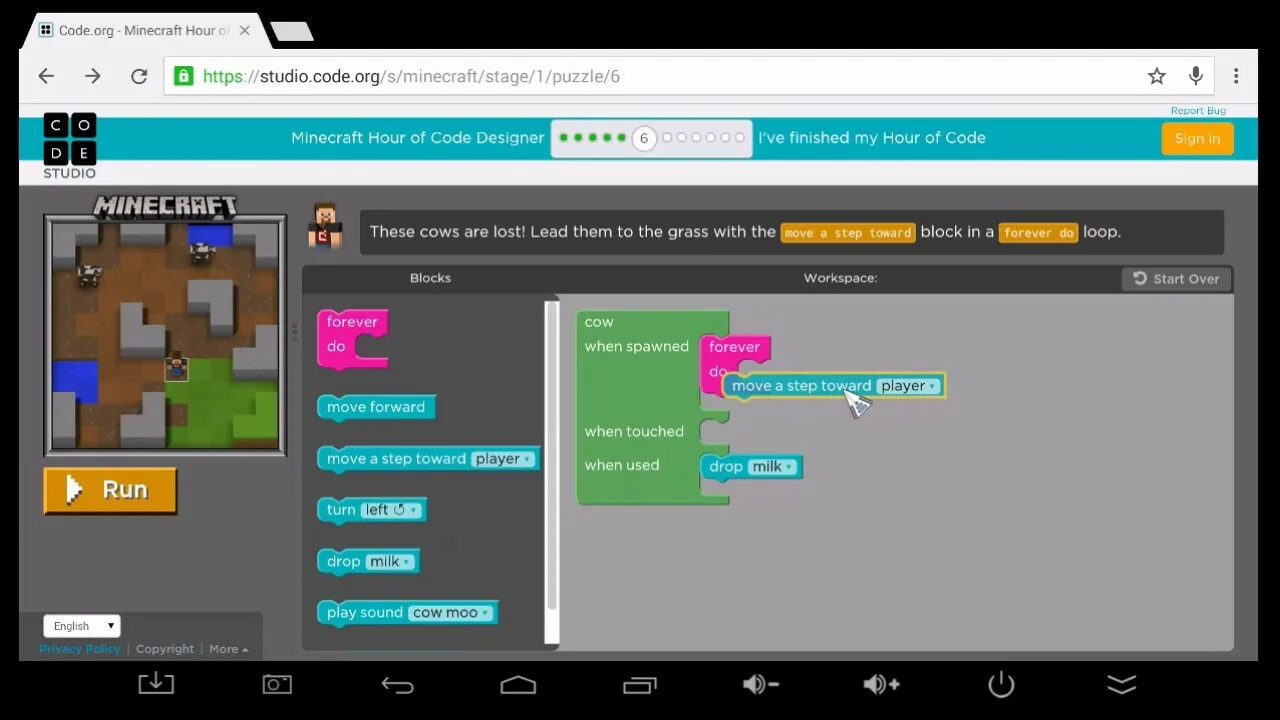Open the workspace drop milk dropdown
Viewport: 1280px width, 720px height.
point(773,467)
